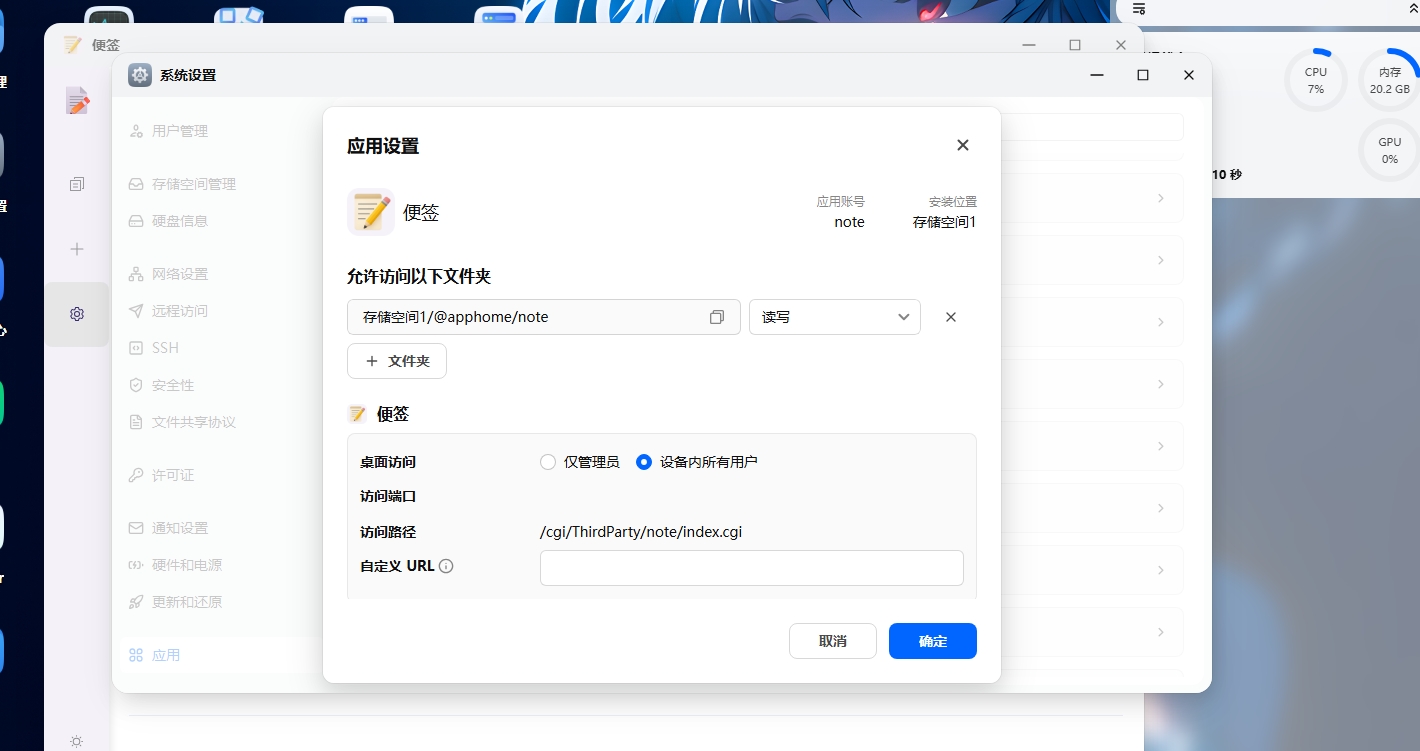1420x751 pixels.
Task: Remove the folder entry with the X
Action: click(x=950, y=316)
